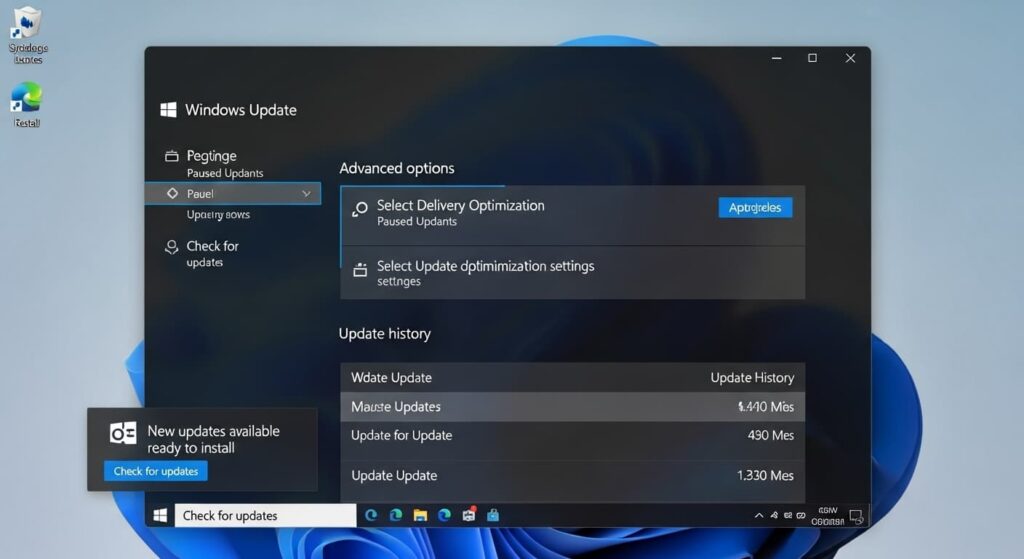Select the Pauel sidebar item

point(233,193)
